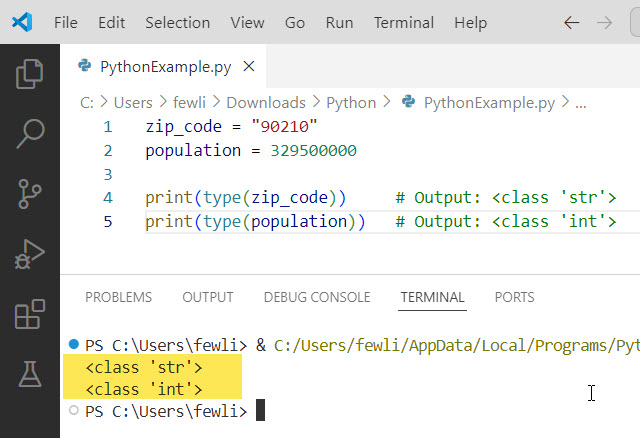Screen dimensions: 640x438
Task: Open the Run and Debug view
Action: (x=29, y=254)
